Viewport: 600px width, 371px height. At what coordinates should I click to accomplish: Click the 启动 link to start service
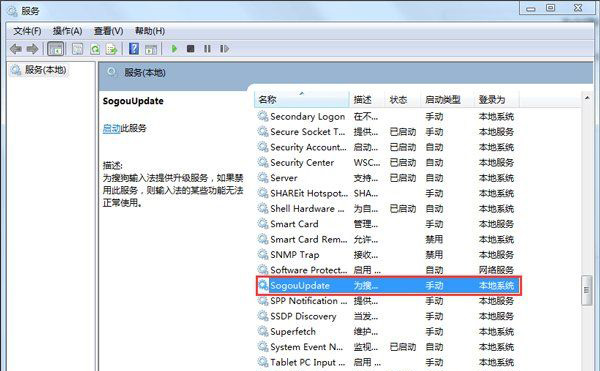click(x=111, y=128)
